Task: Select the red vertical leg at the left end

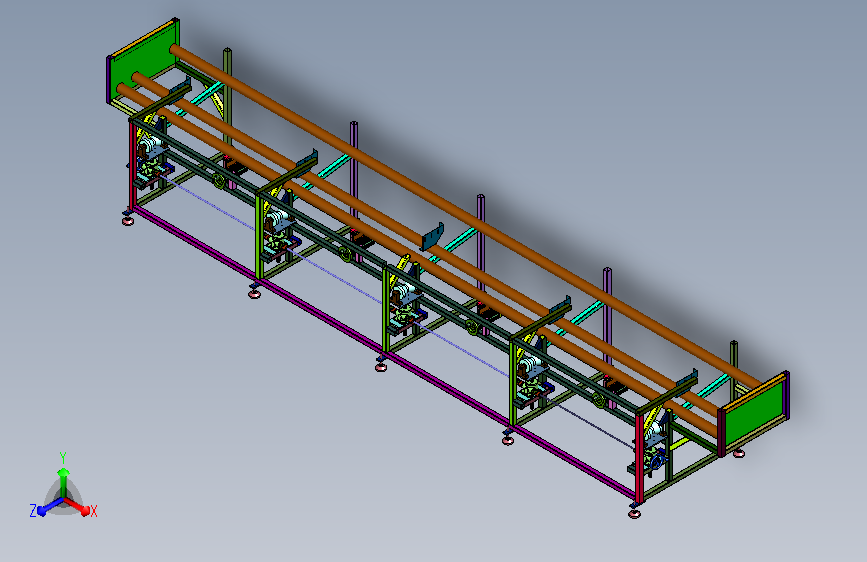Action: tap(133, 165)
